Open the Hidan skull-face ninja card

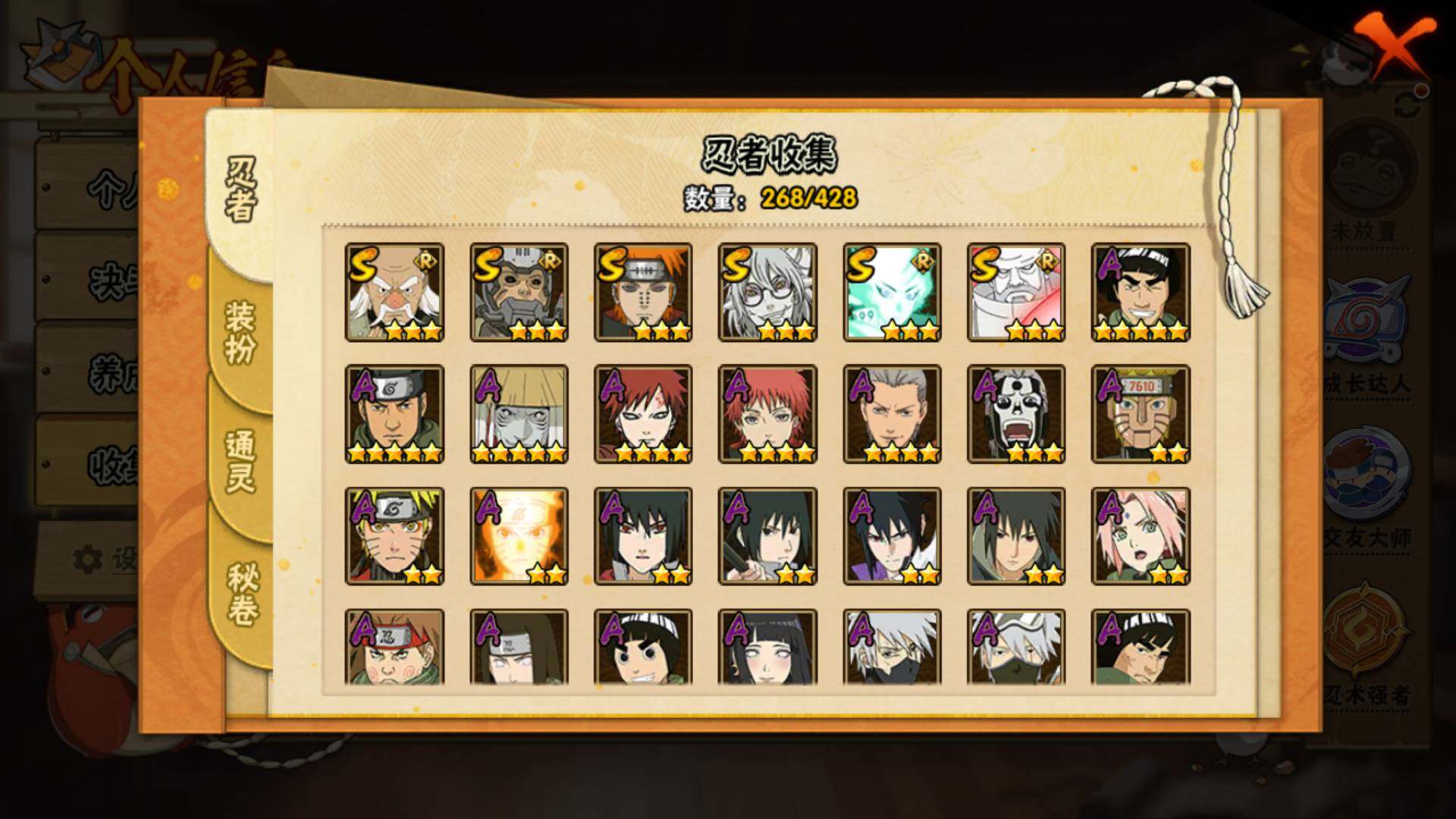click(1016, 414)
